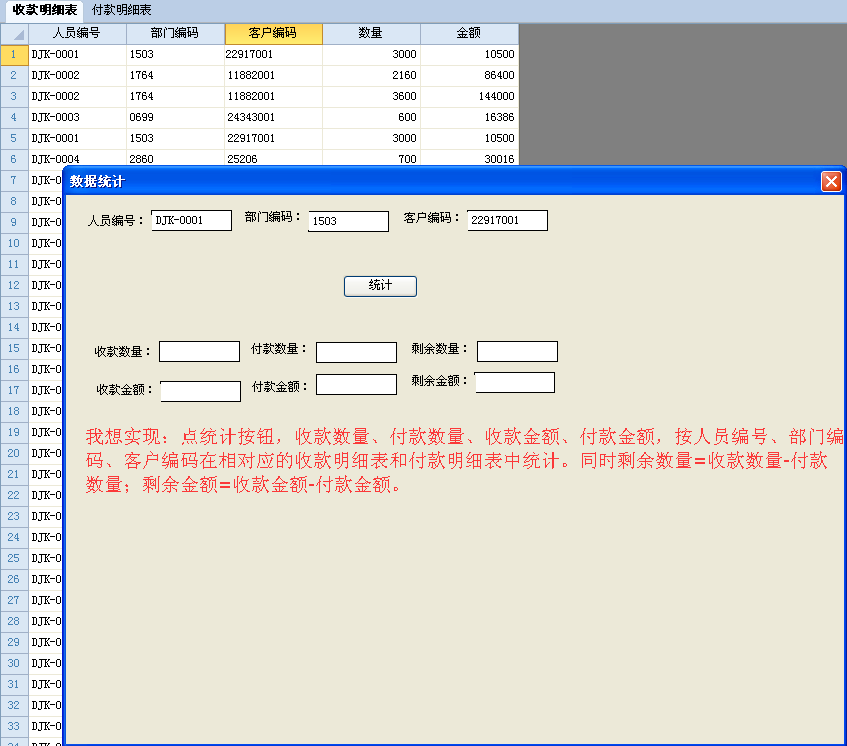
Task: Click cell DJK-0003 in row 4
Action: coord(77,117)
